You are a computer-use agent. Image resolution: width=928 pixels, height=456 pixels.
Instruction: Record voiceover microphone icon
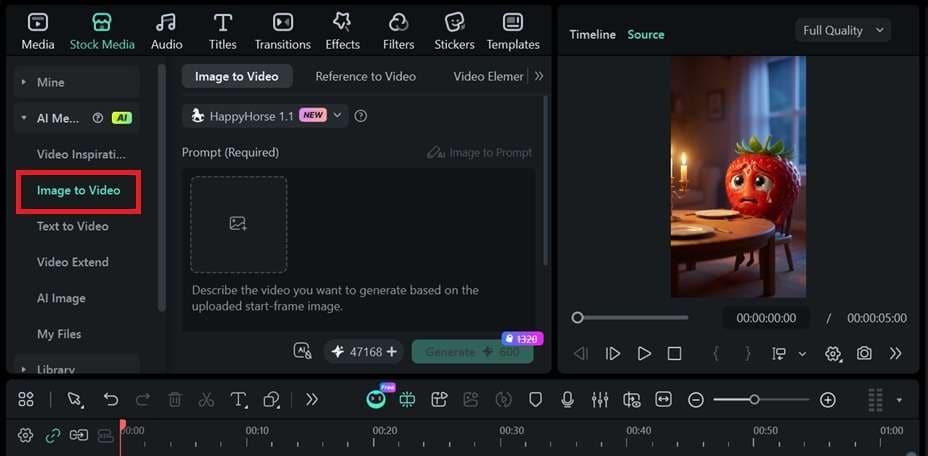click(567, 400)
